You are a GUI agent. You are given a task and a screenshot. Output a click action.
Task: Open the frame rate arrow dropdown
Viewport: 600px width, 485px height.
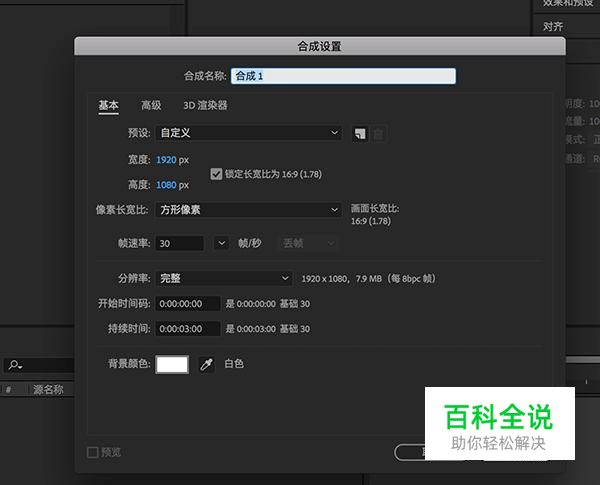click(x=221, y=243)
